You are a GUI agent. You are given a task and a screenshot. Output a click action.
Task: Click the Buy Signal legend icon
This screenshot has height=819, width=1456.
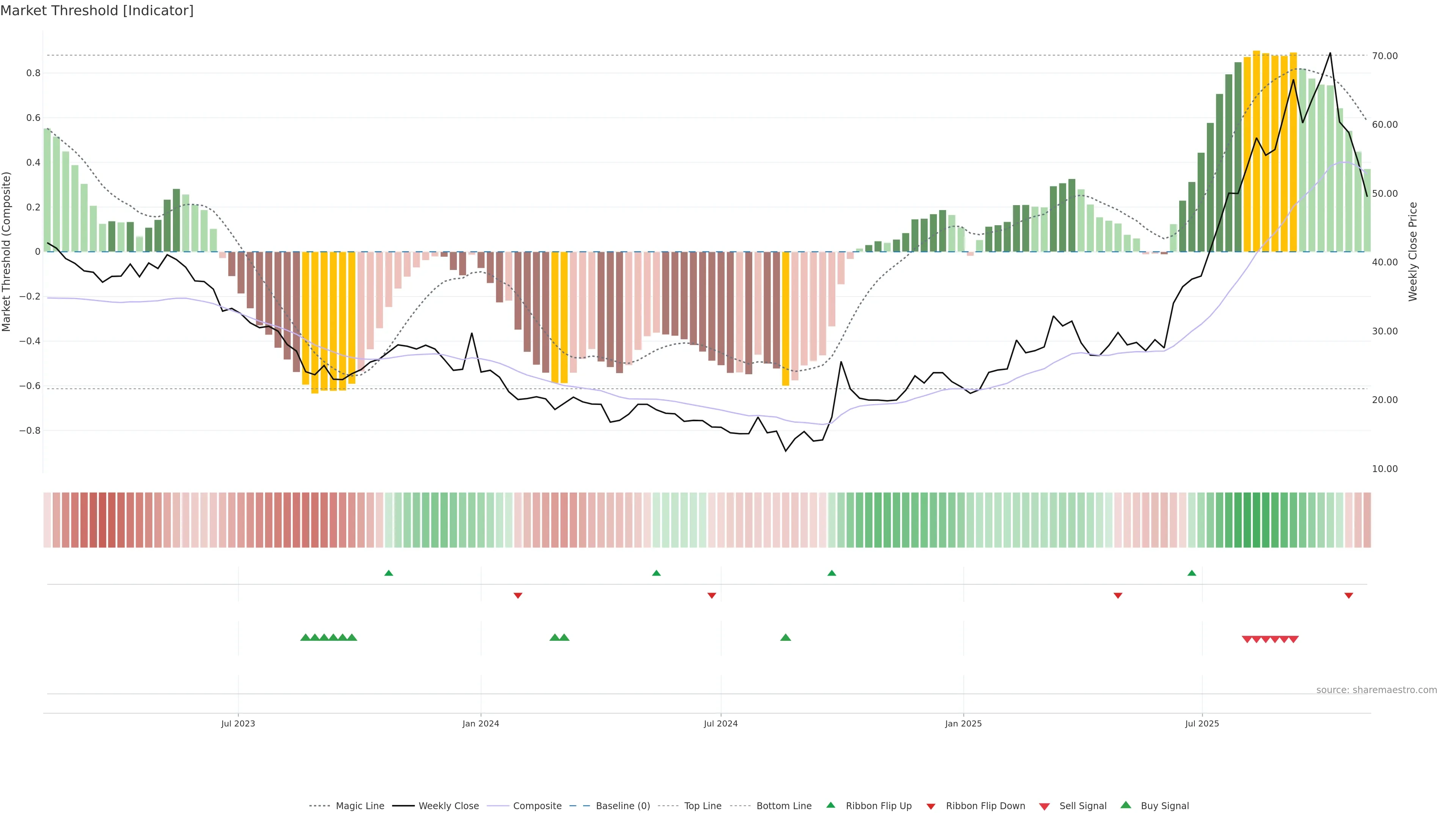click(1126, 805)
